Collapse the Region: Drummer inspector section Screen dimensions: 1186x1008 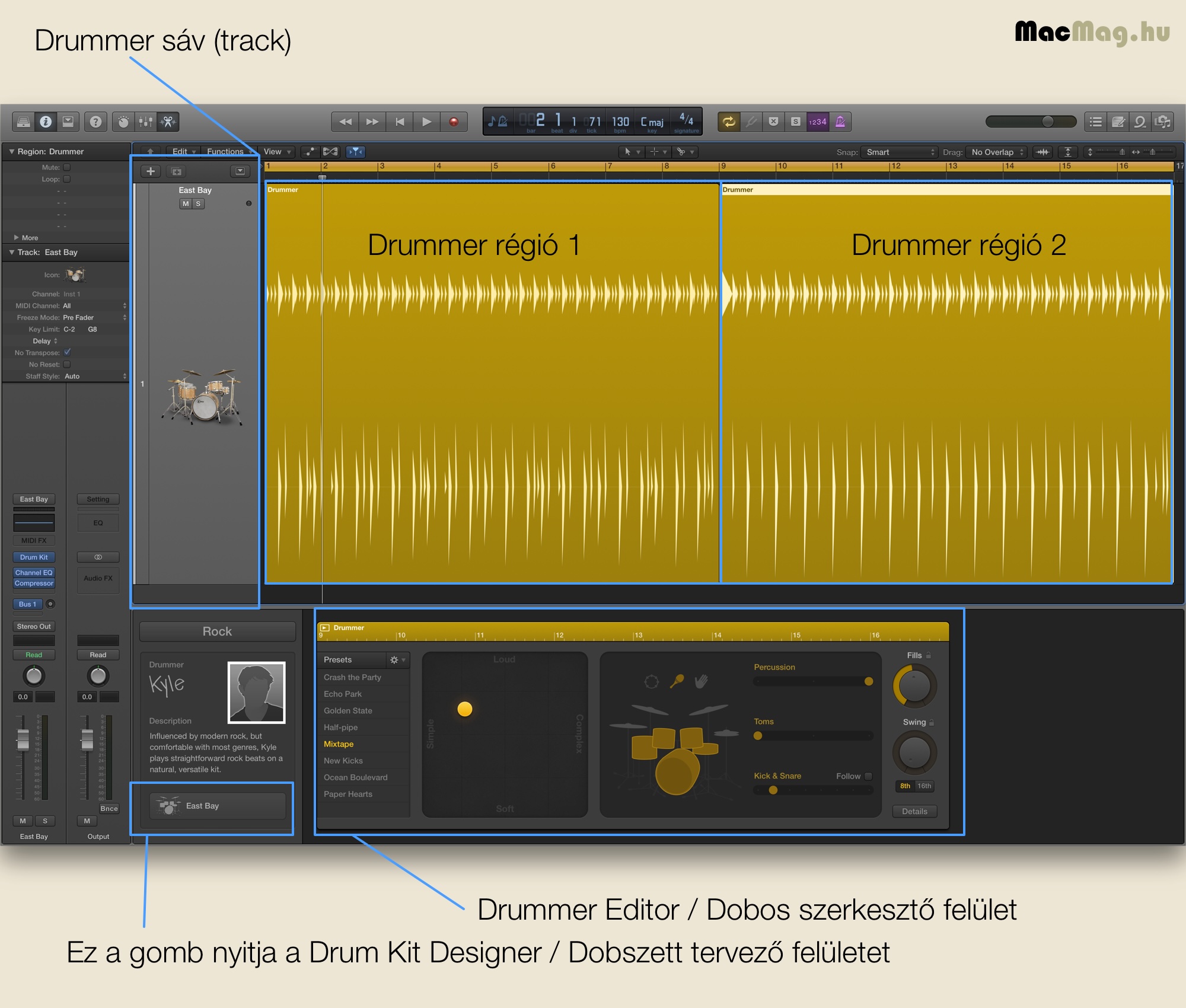tap(11, 152)
